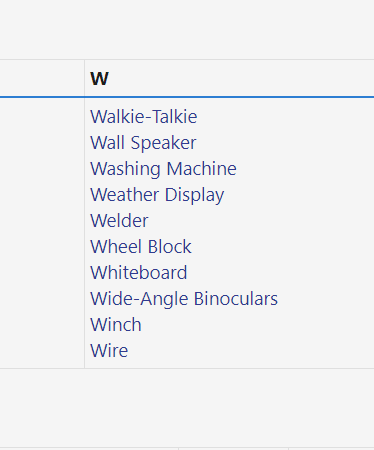The width and height of the screenshot is (374, 450).
Task: Open the first link under the W heading
Action: 144,117
